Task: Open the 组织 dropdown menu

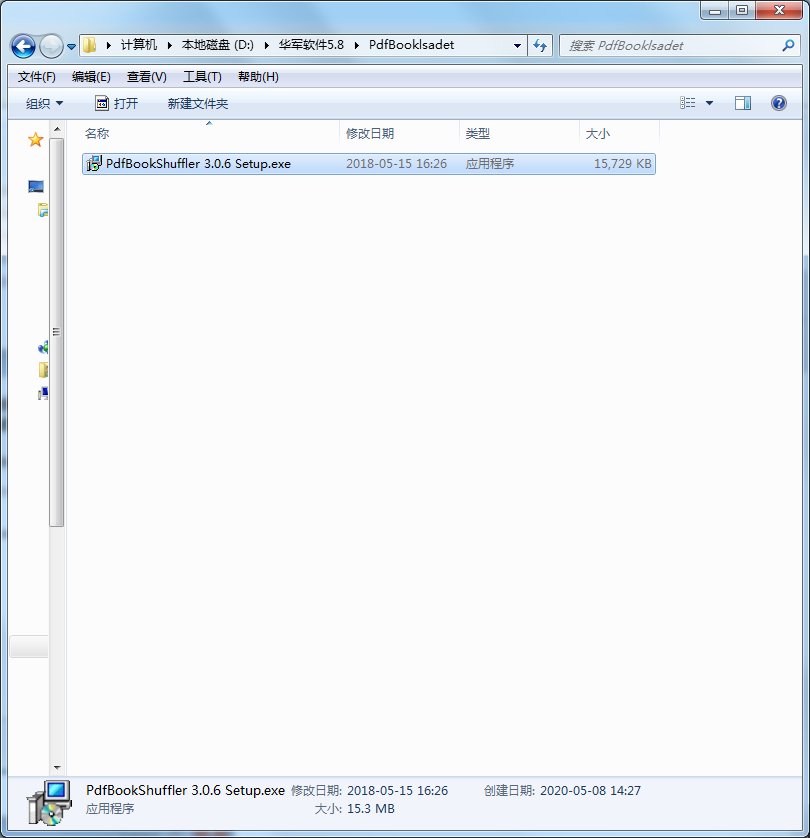Action: tap(44, 103)
